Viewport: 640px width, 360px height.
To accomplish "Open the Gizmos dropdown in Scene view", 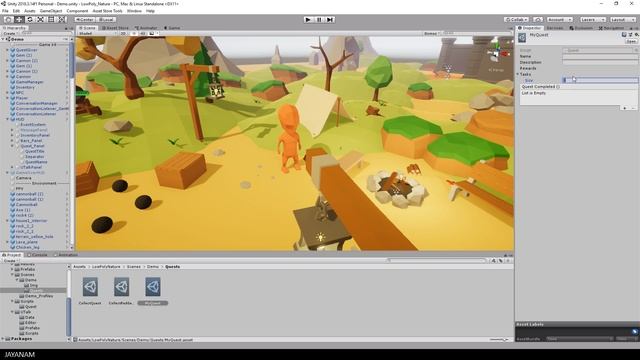I will (432, 33).
